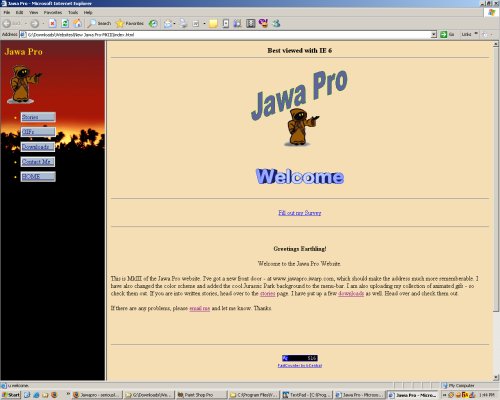The height and width of the screenshot is (400, 500).
Task: Click the Stories button in sidebar
Action: pyautogui.click(x=38, y=117)
